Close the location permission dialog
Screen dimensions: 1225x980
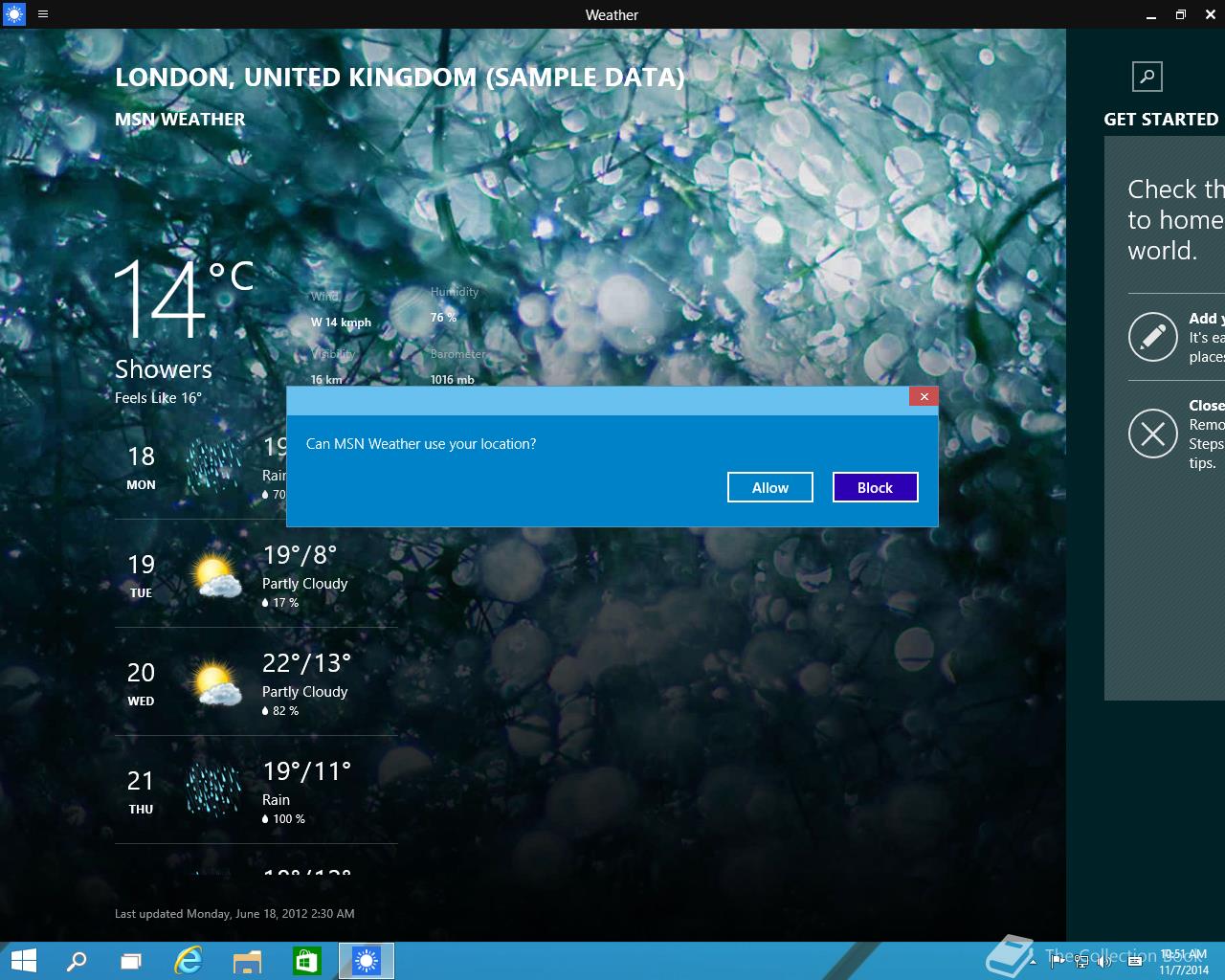[x=924, y=396]
